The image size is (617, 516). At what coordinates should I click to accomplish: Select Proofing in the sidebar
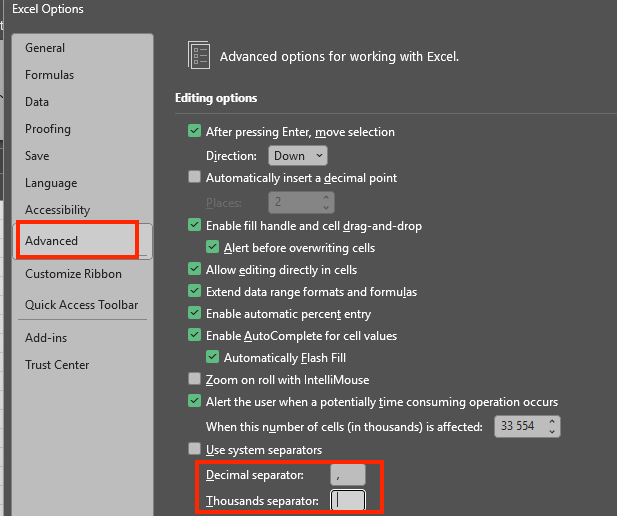48,129
